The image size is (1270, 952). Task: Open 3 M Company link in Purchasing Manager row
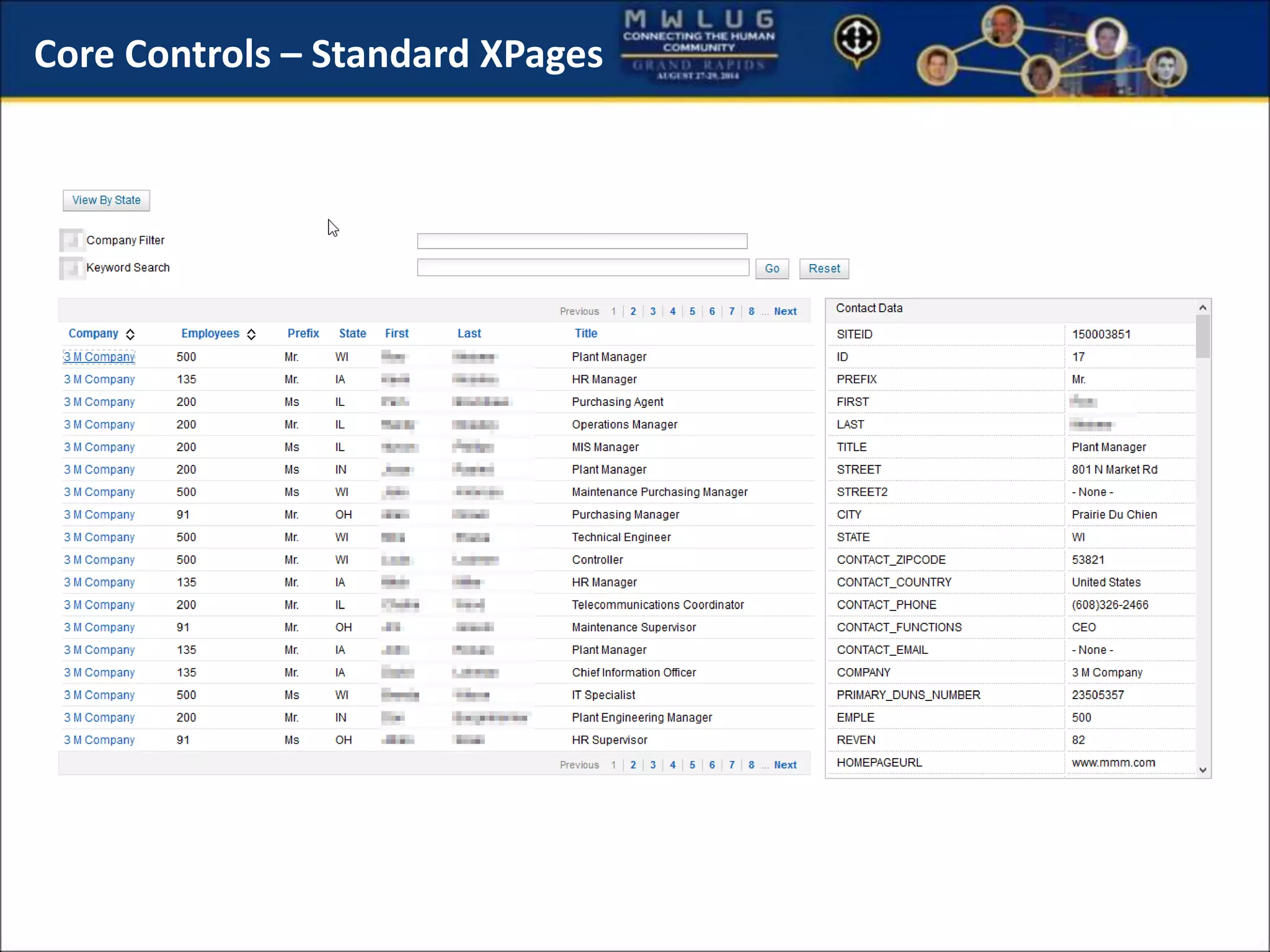coord(99,514)
